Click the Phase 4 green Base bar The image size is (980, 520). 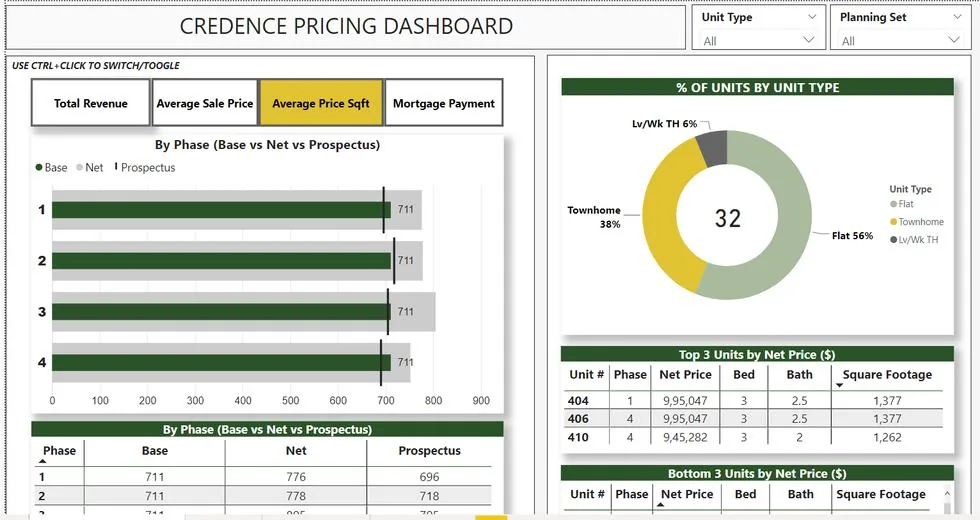pos(219,362)
